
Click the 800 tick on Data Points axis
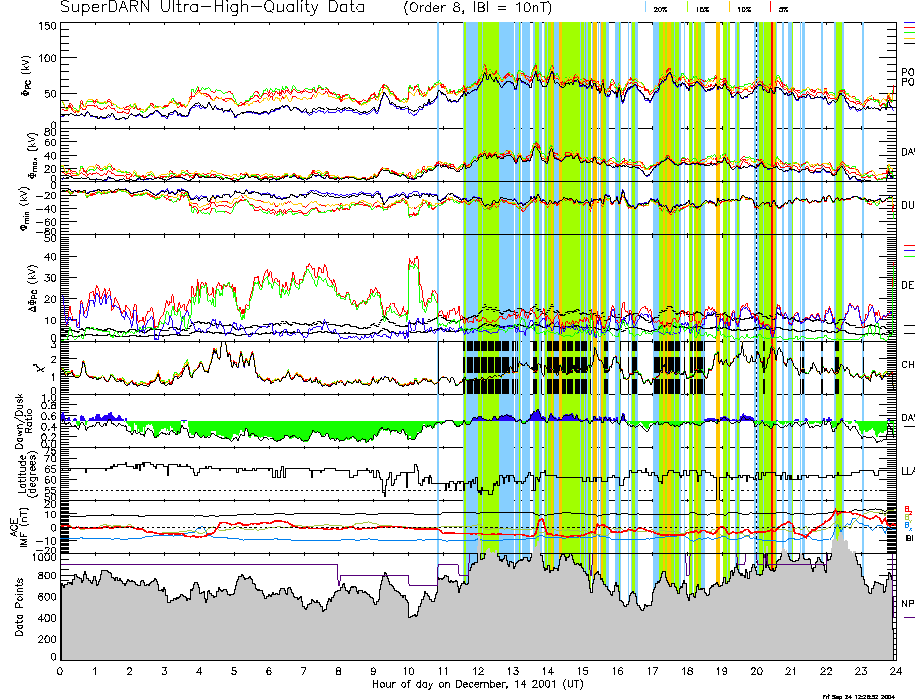48,576
